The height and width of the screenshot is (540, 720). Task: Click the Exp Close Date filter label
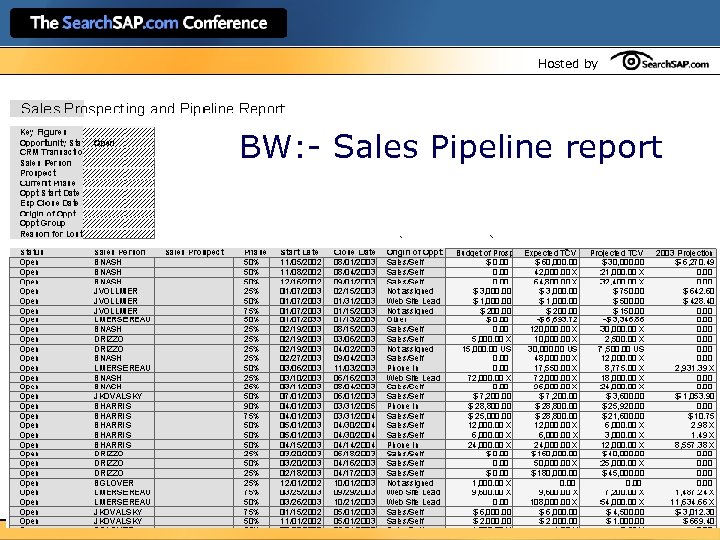[x=49, y=203]
